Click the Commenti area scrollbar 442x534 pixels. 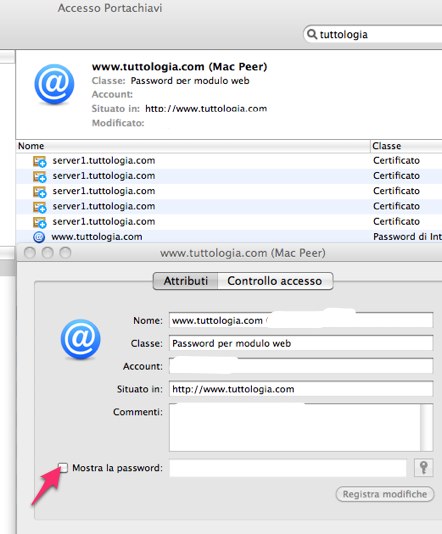427,427
